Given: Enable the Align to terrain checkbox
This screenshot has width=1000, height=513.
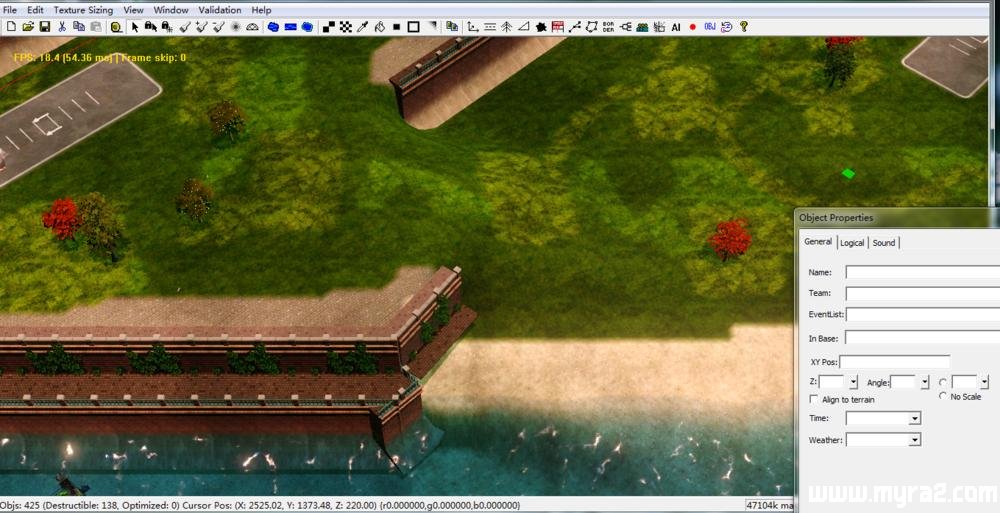Looking at the screenshot, I should pos(813,400).
